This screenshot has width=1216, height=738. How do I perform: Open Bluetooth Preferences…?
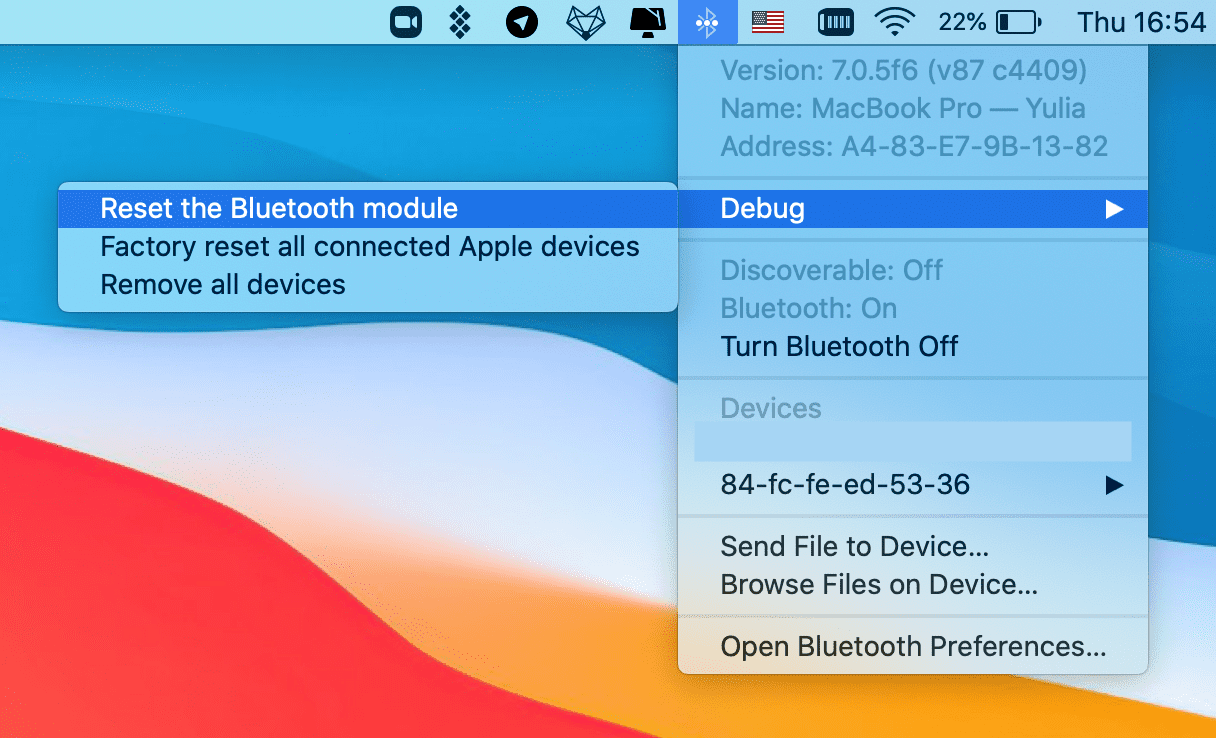[913, 647]
